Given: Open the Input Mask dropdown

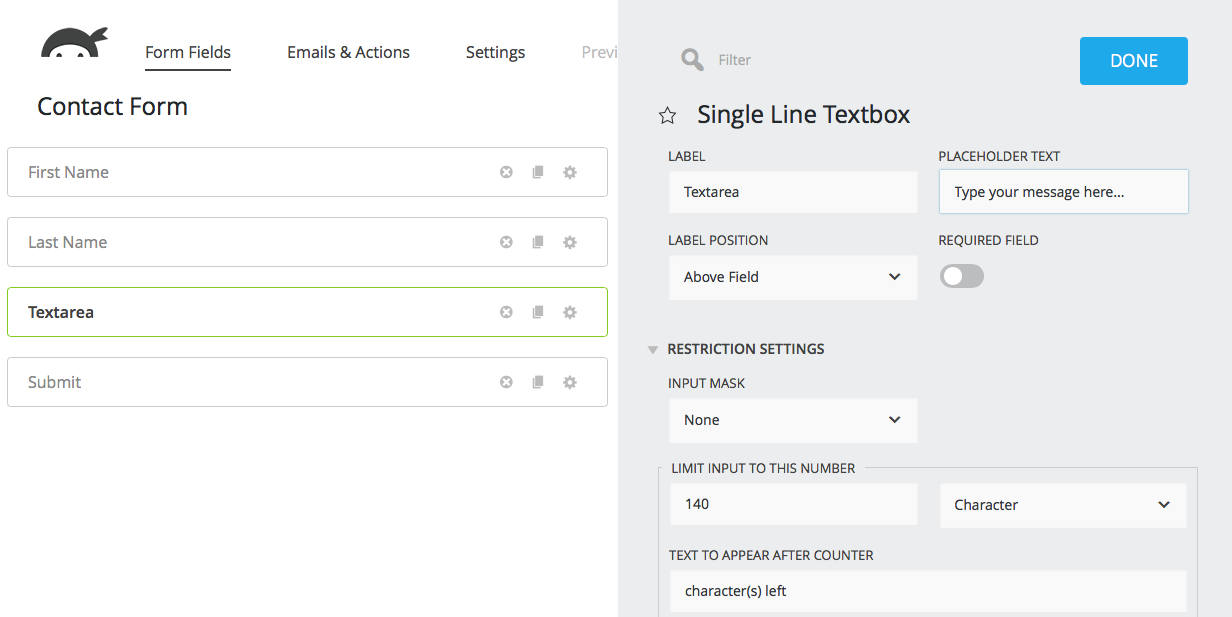Looking at the screenshot, I should coord(792,420).
